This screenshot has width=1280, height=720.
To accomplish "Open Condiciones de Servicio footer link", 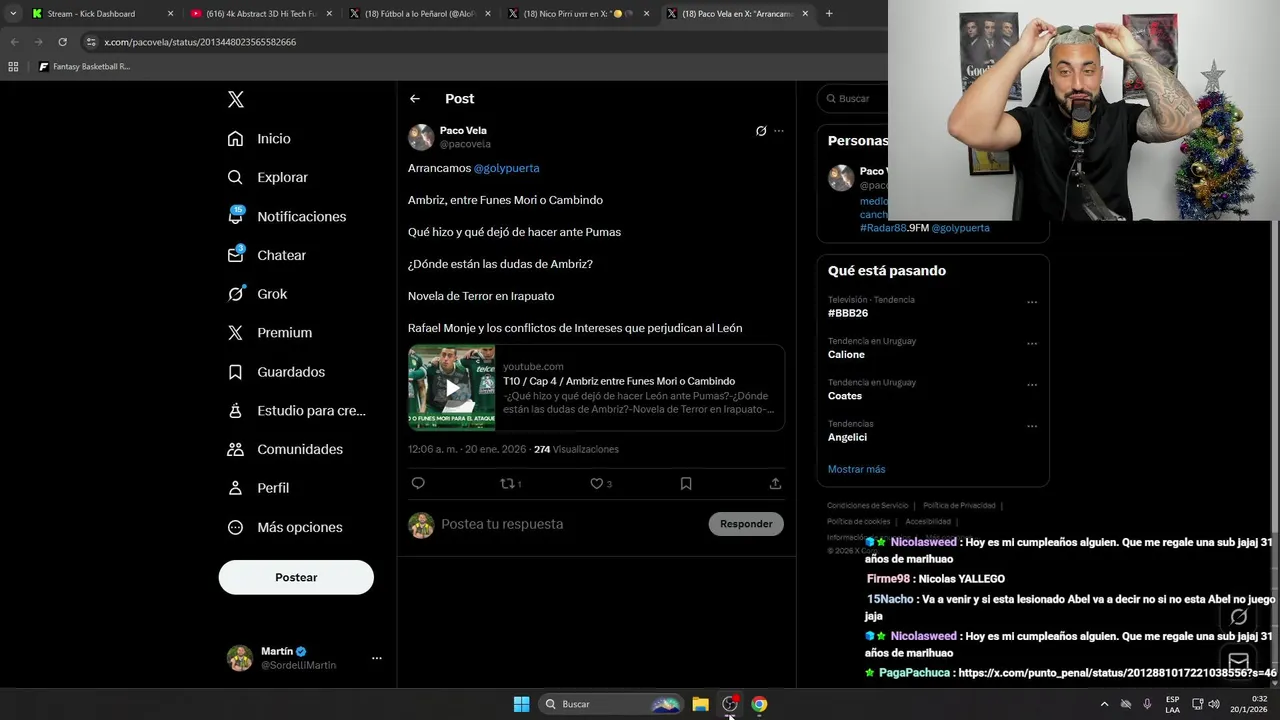I will pyautogui.click(x=868, y=506).
